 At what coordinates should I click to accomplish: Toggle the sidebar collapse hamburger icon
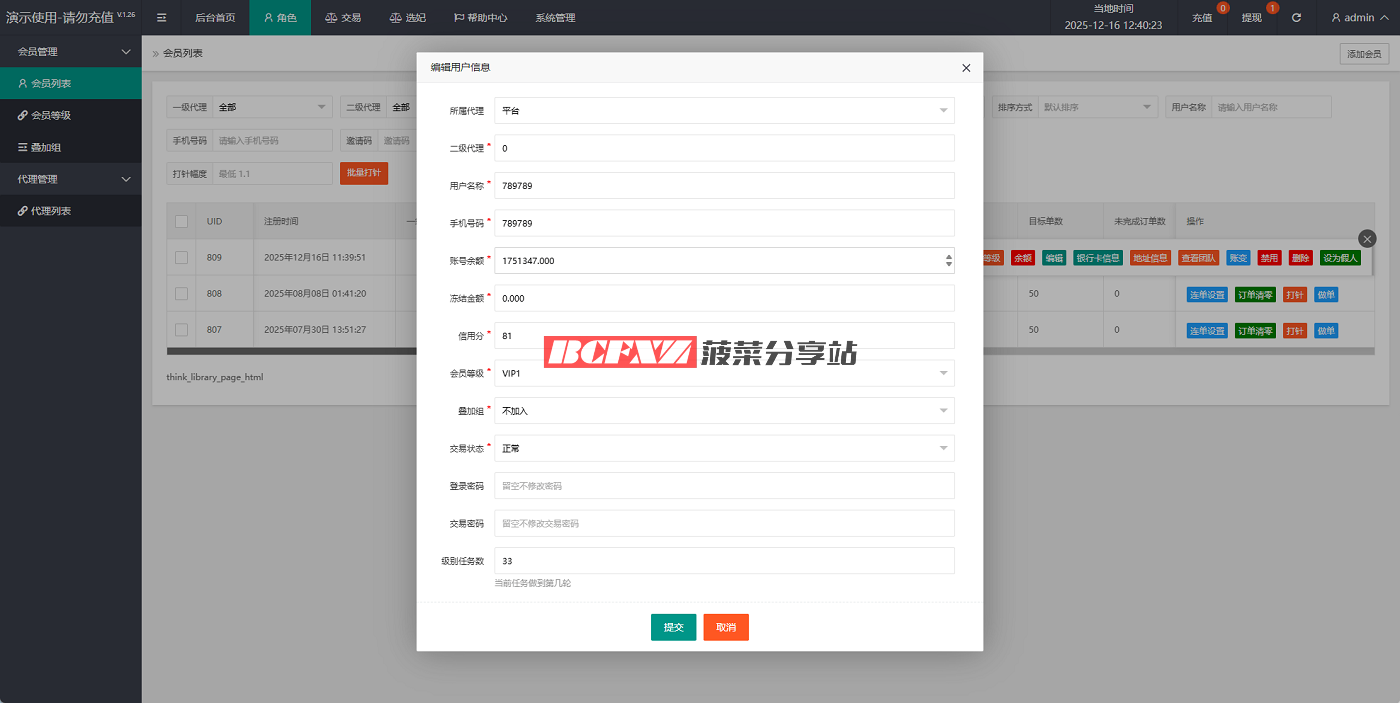pos(161,17)
